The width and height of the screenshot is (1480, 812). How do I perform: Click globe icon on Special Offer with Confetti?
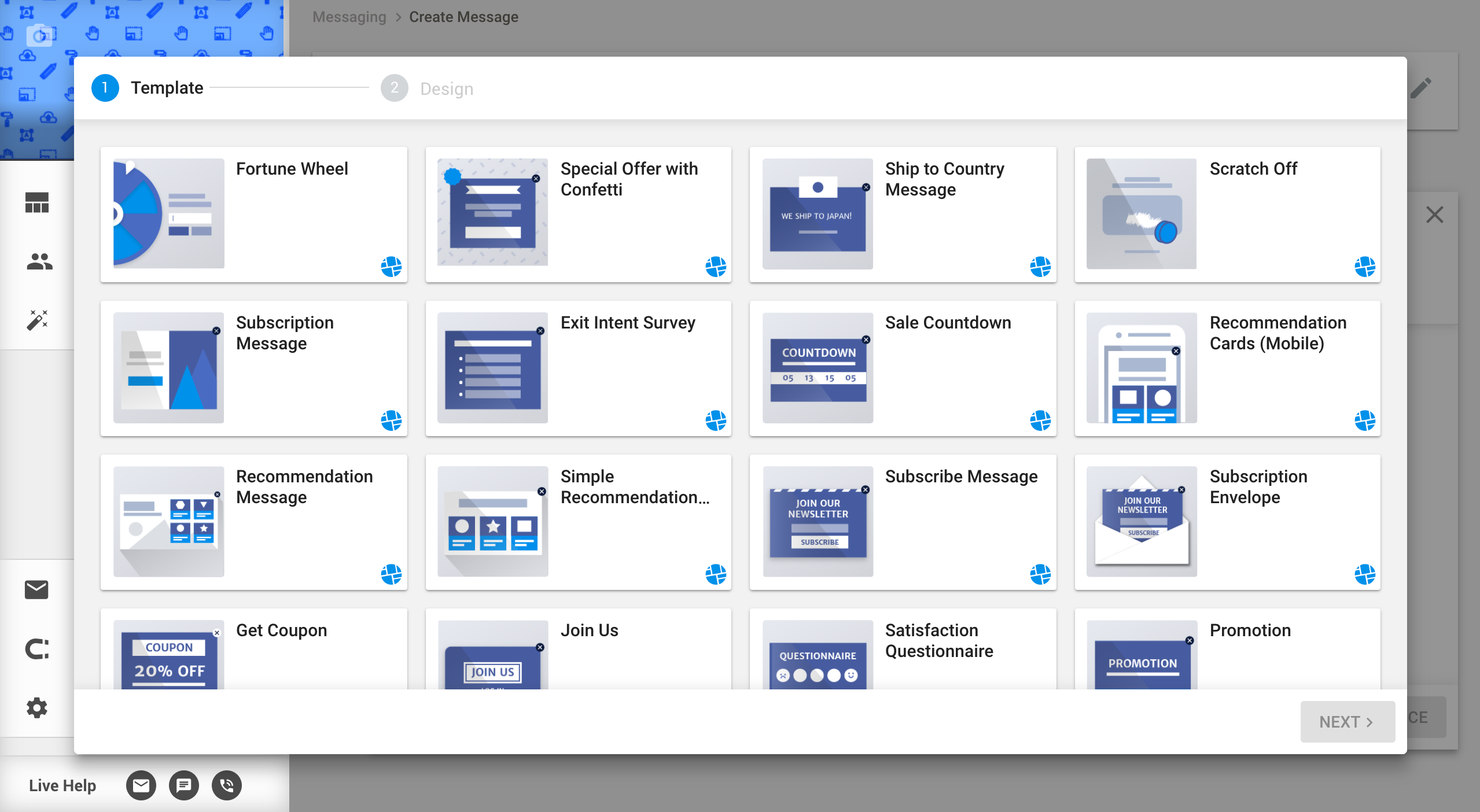pyautogui.click(x=716, y=267)
